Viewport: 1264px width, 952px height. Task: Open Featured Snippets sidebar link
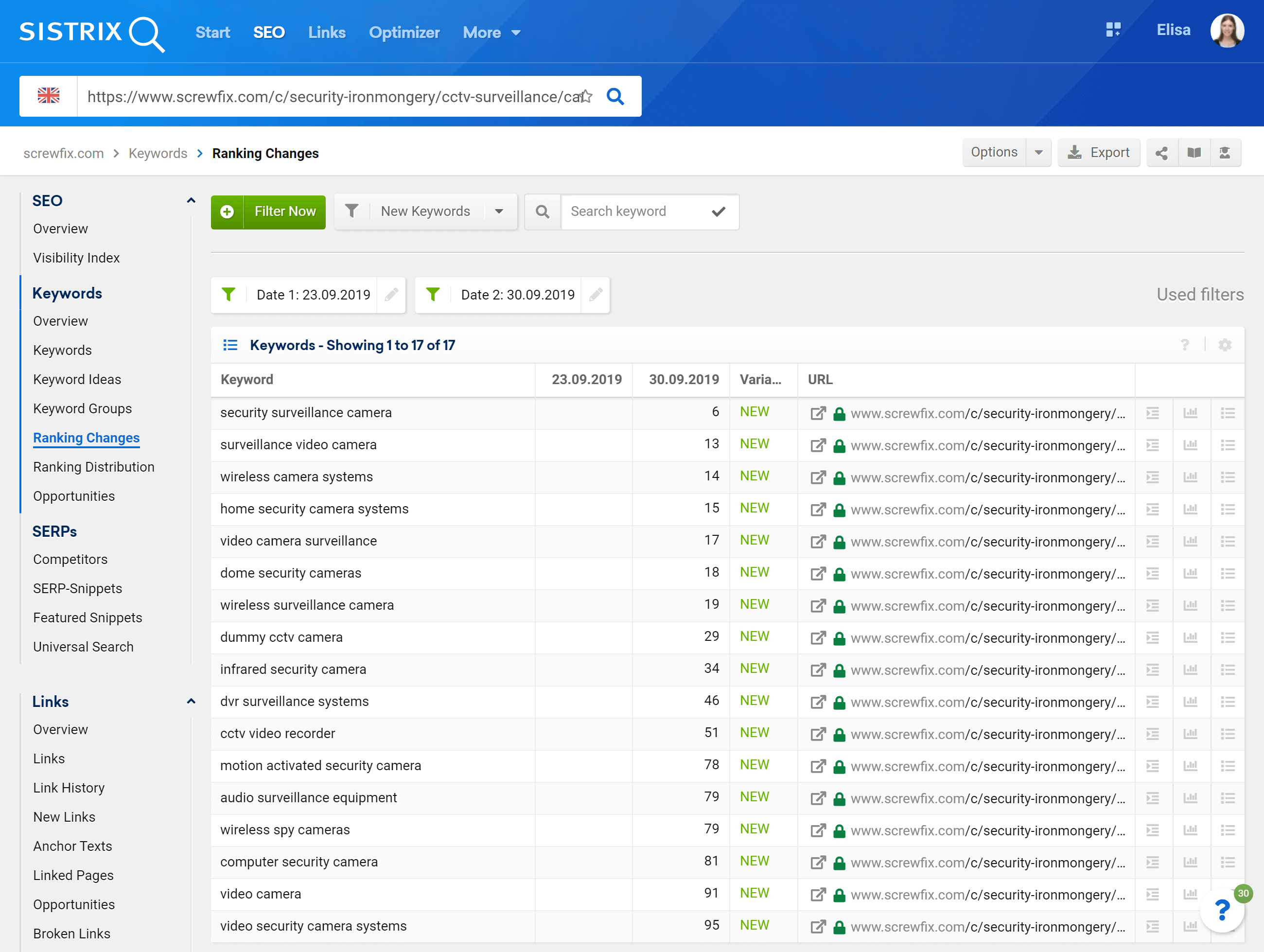[88, 617]
